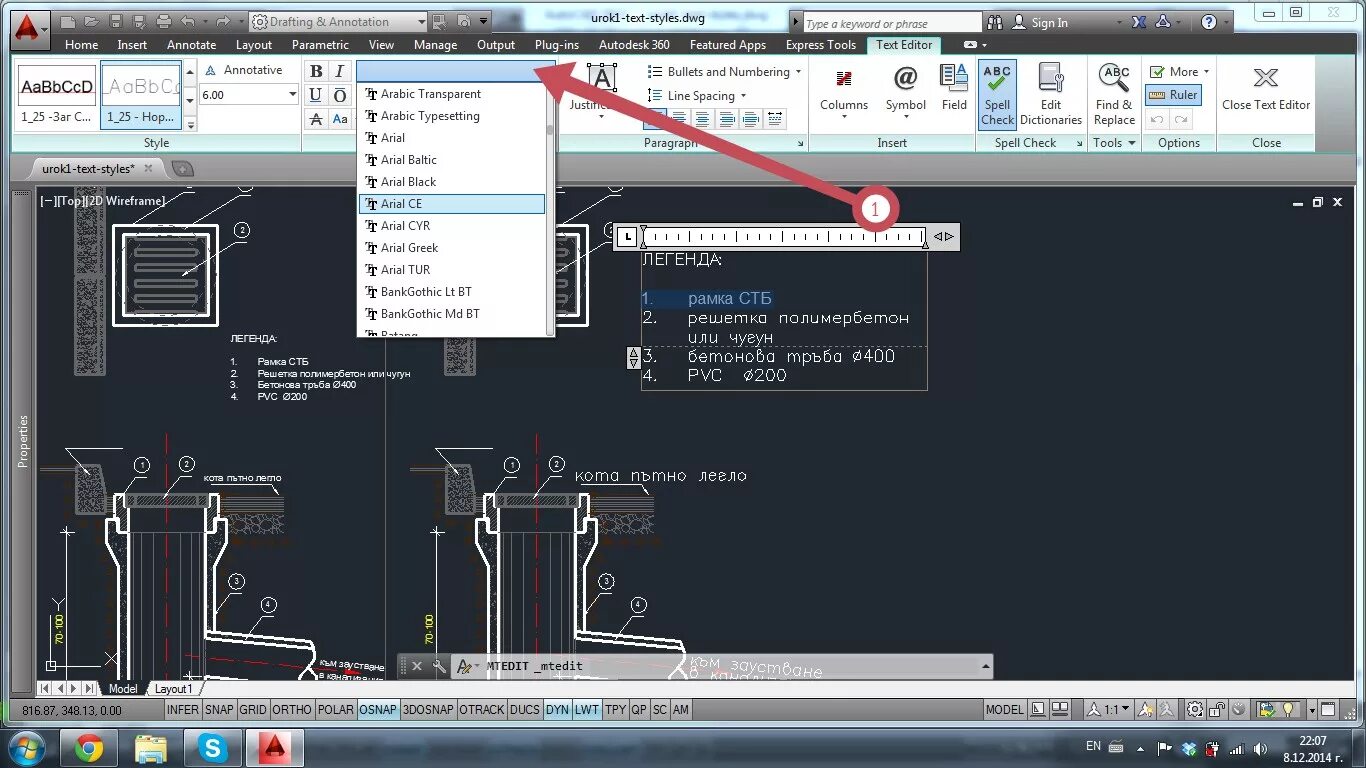Apply Strikethrough text formatting

click(316, 119)
